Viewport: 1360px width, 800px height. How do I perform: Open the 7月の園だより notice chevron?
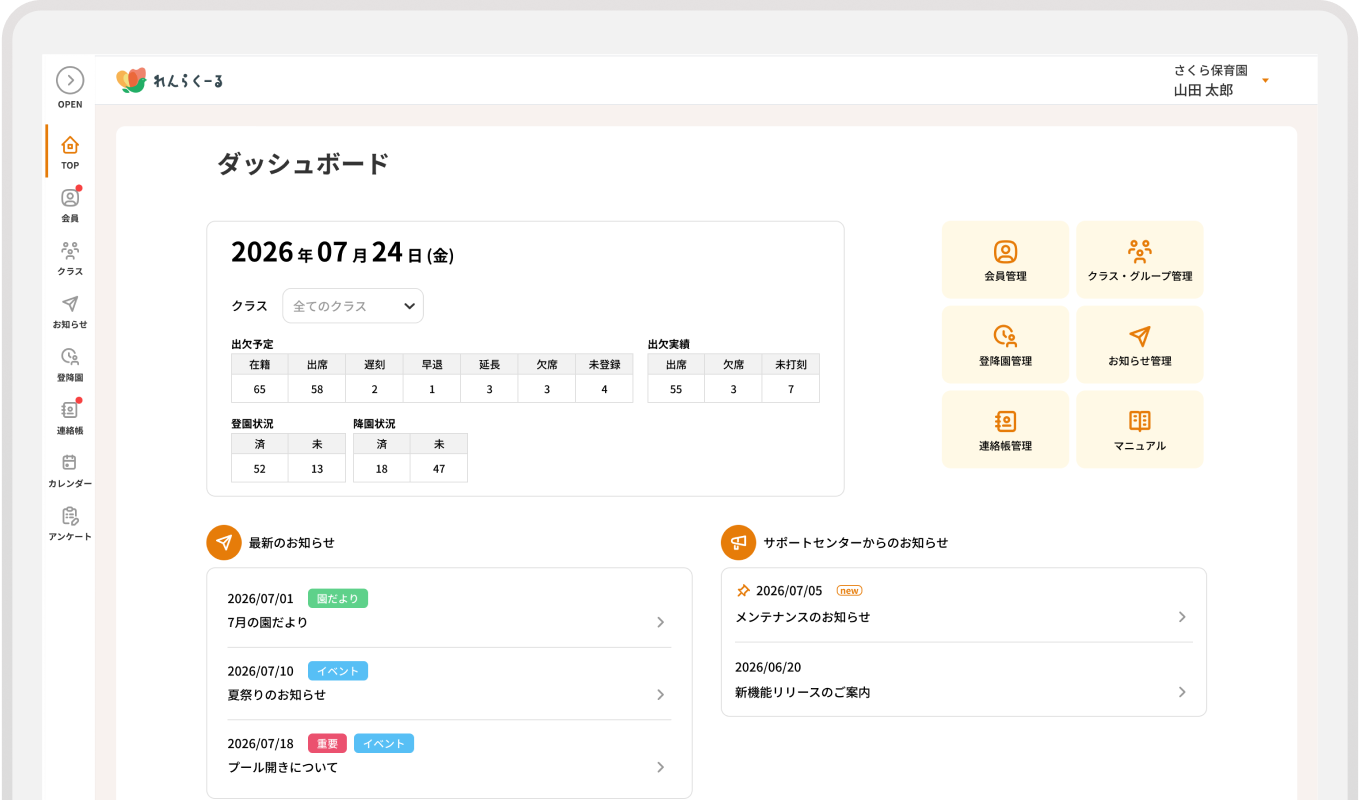pos(660,622)
